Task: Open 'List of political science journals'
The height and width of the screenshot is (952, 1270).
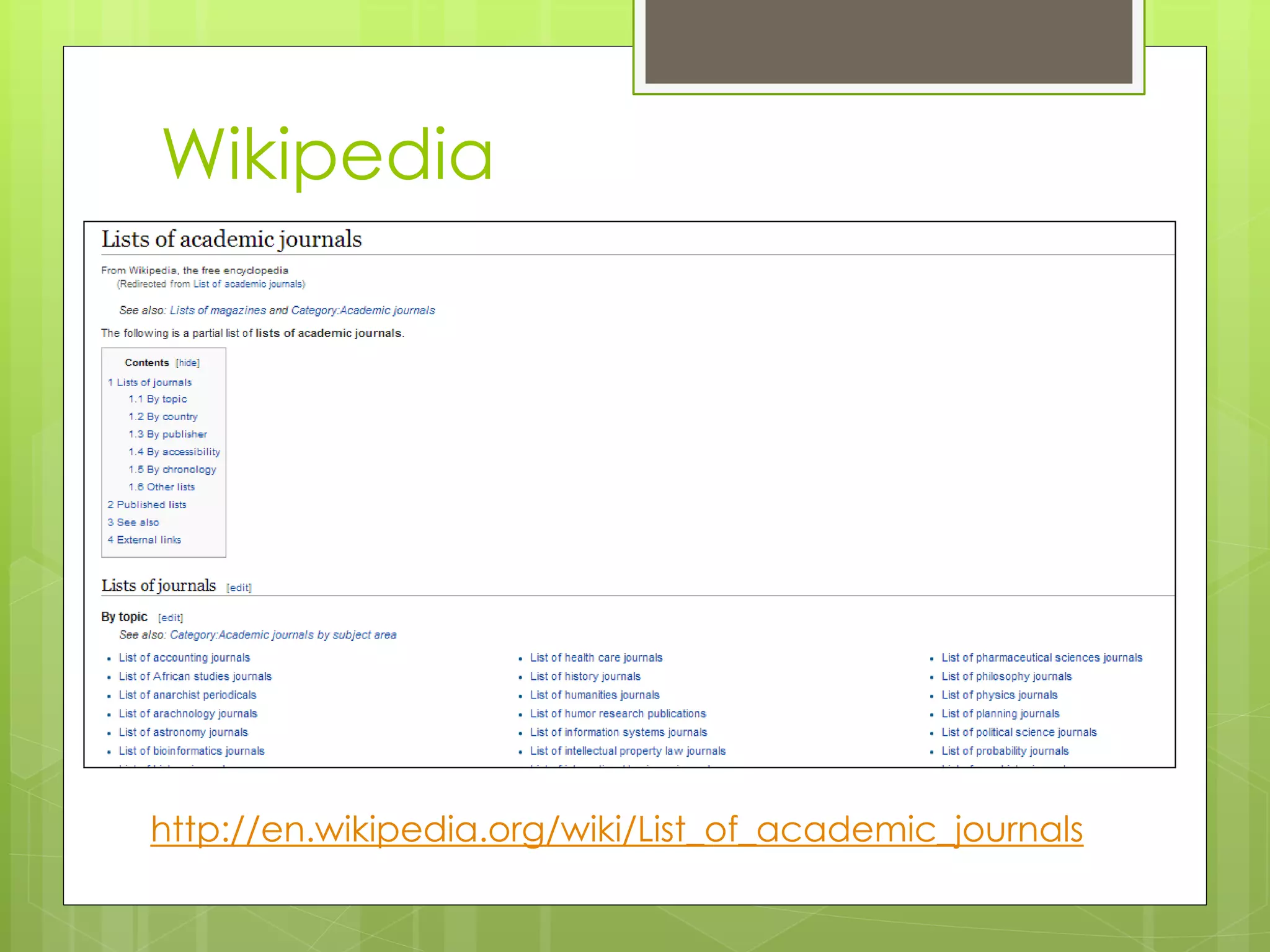Action: (1019, 732)
